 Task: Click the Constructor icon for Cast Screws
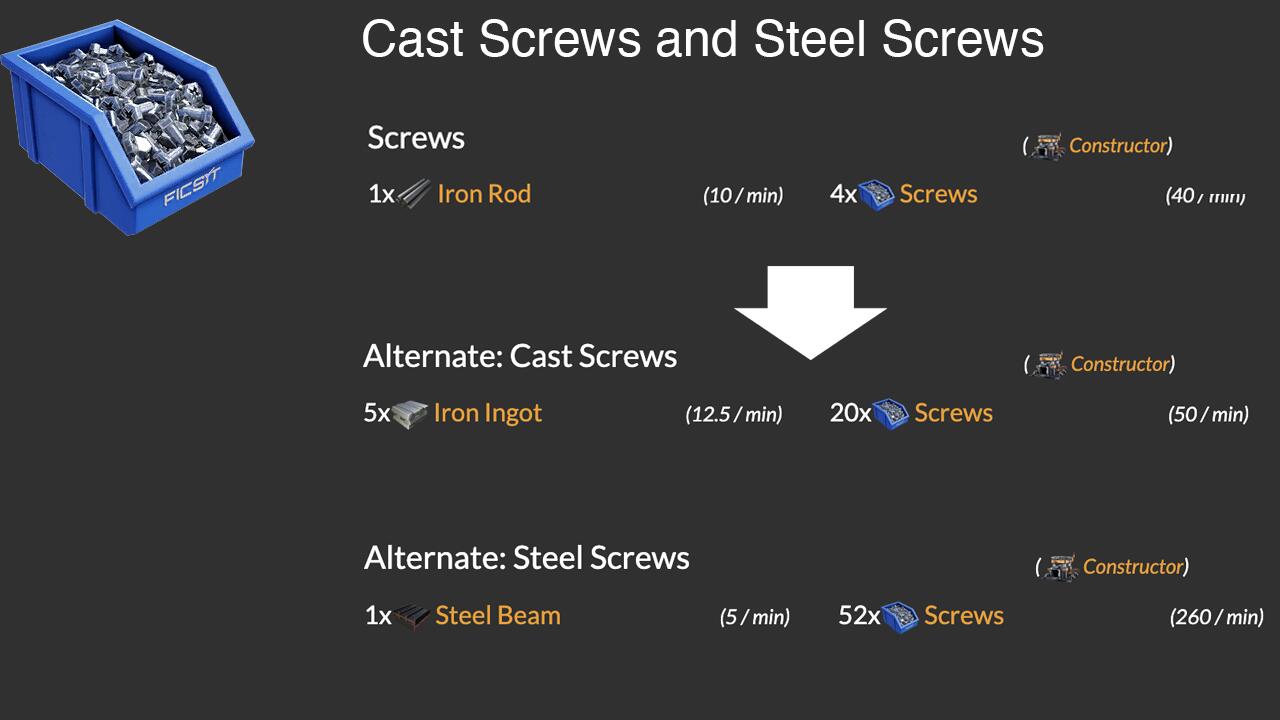tap(1050, 364)
